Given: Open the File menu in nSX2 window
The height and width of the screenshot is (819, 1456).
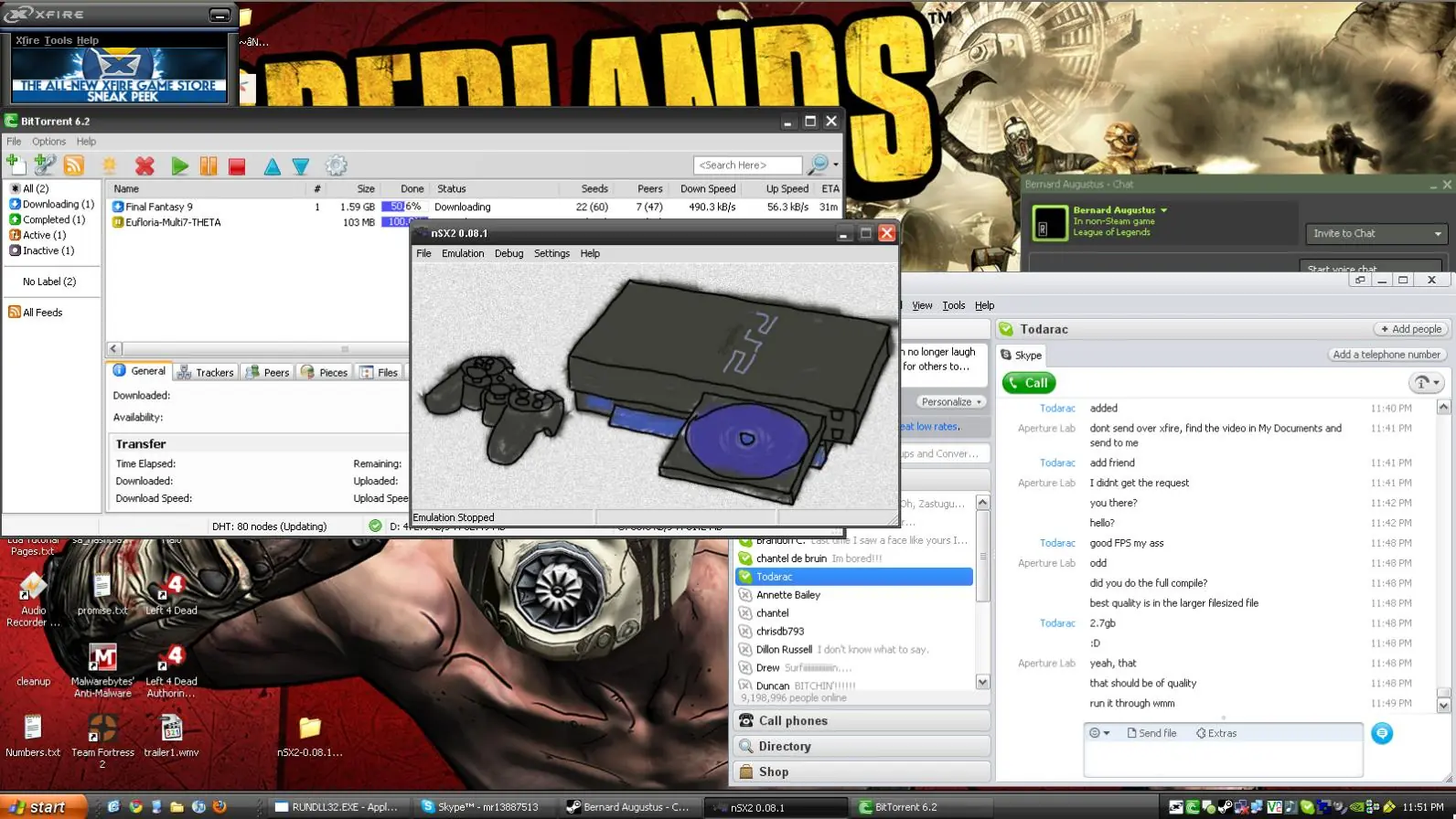Looking at the screenshot, I should pyautogui.click(x=423, y=253).
